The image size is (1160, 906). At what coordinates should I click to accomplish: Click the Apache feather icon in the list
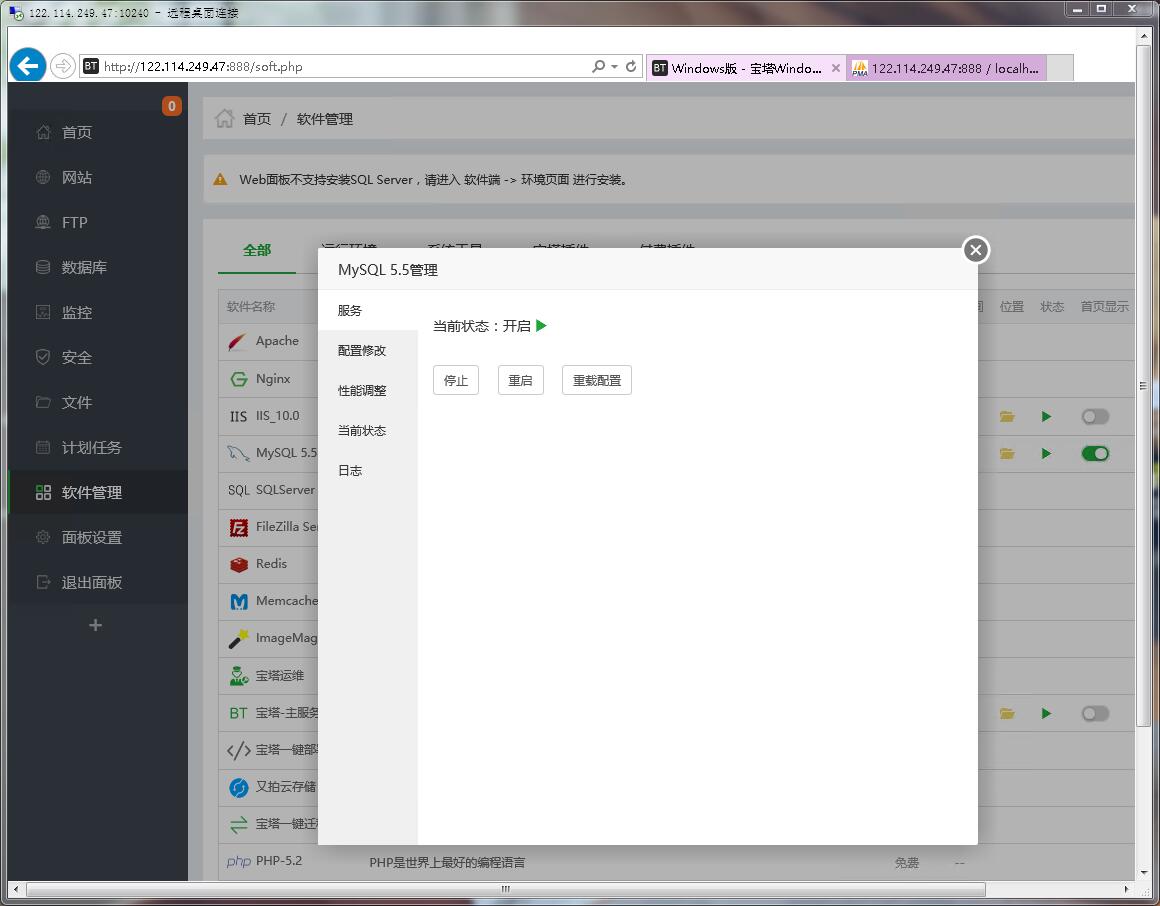pos(237,342)
